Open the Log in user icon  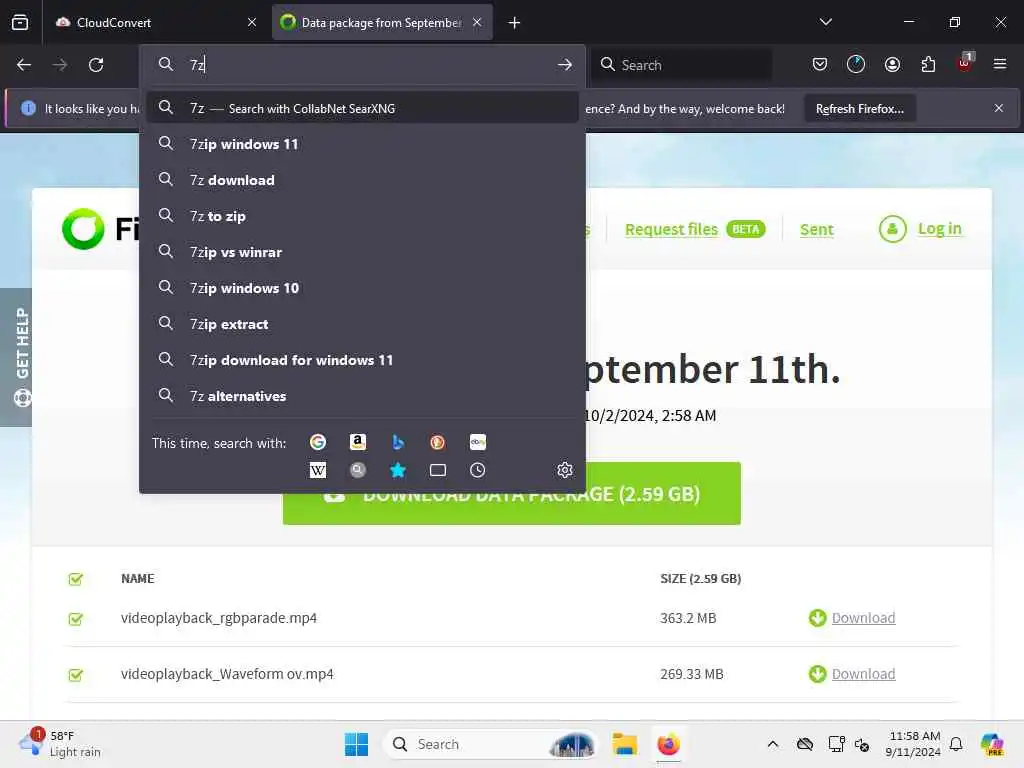pos(893,229)
